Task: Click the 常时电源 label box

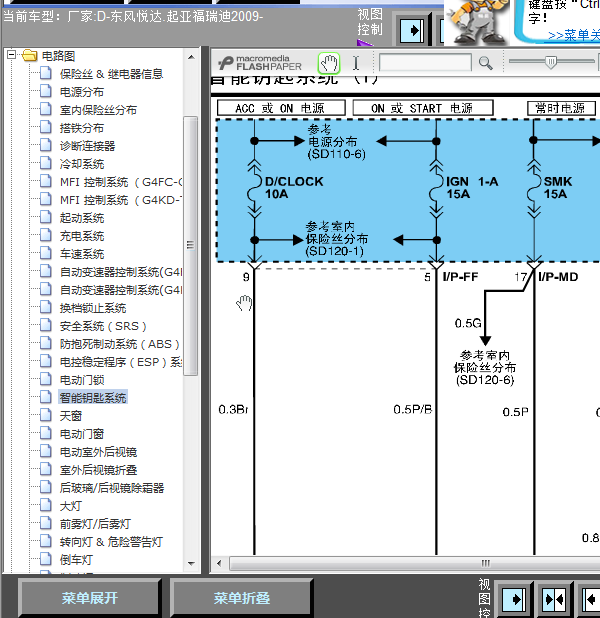Action: point(561,108)
